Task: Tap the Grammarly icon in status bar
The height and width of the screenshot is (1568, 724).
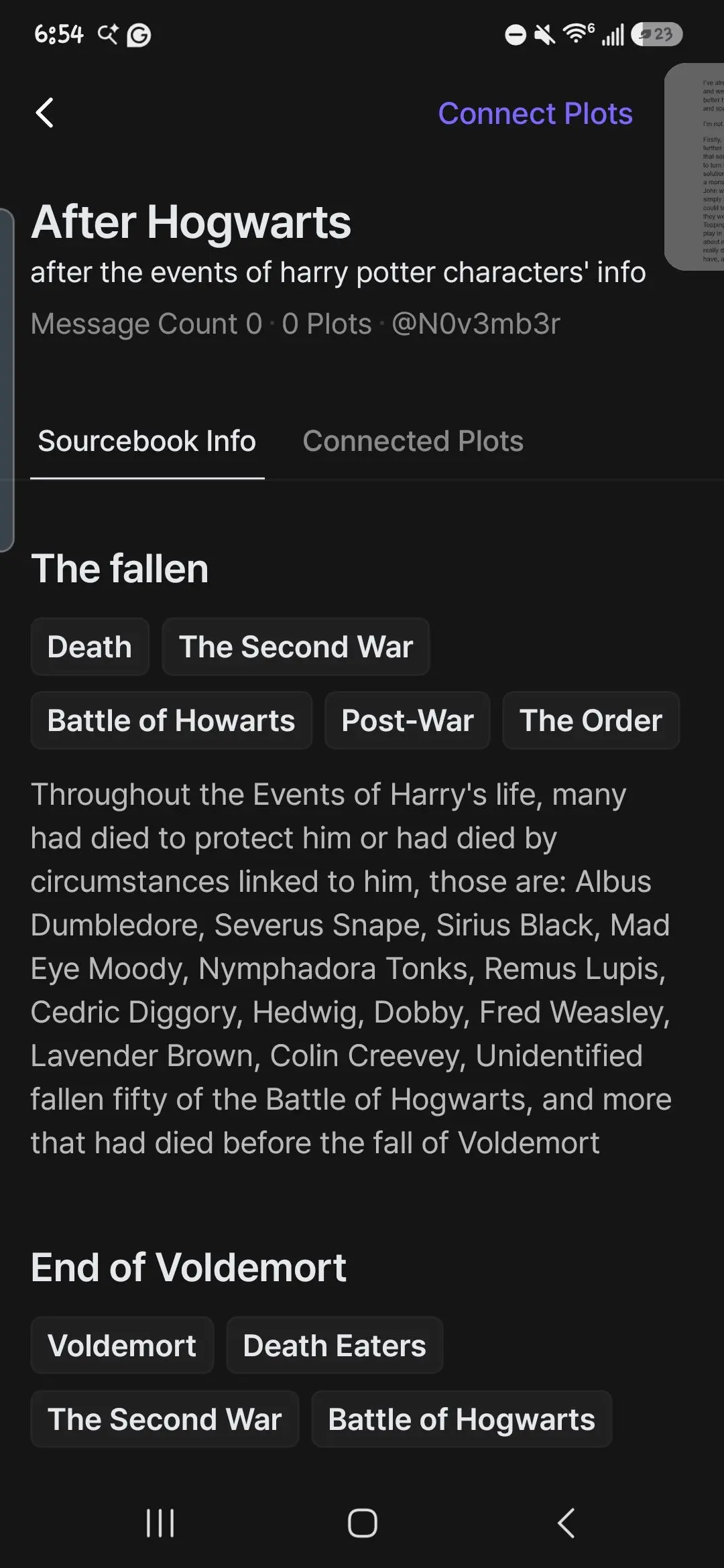Action: pyautogui.click(x=139, y=35)
